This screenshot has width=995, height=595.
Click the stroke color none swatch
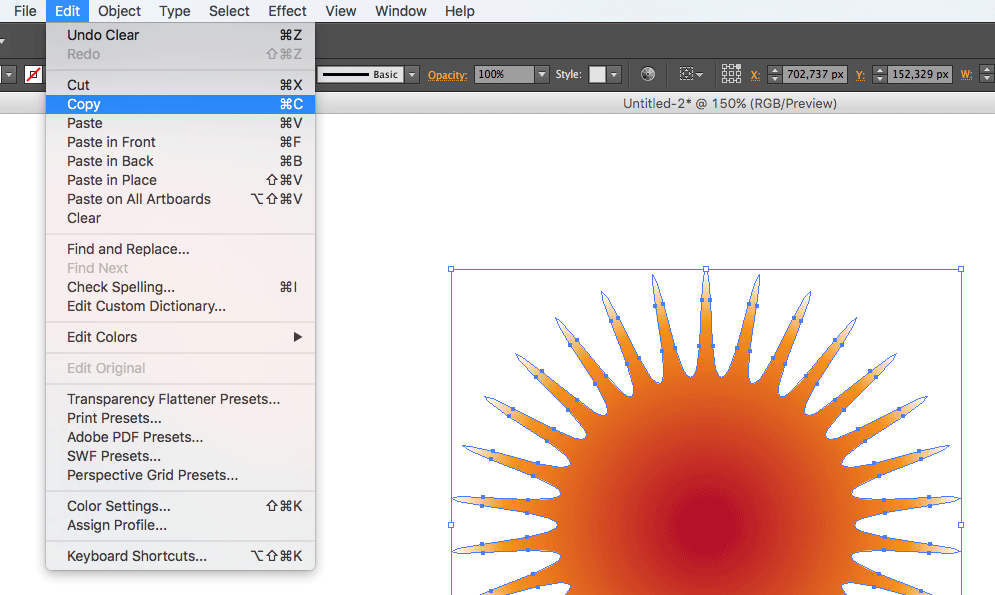[33, 75]
